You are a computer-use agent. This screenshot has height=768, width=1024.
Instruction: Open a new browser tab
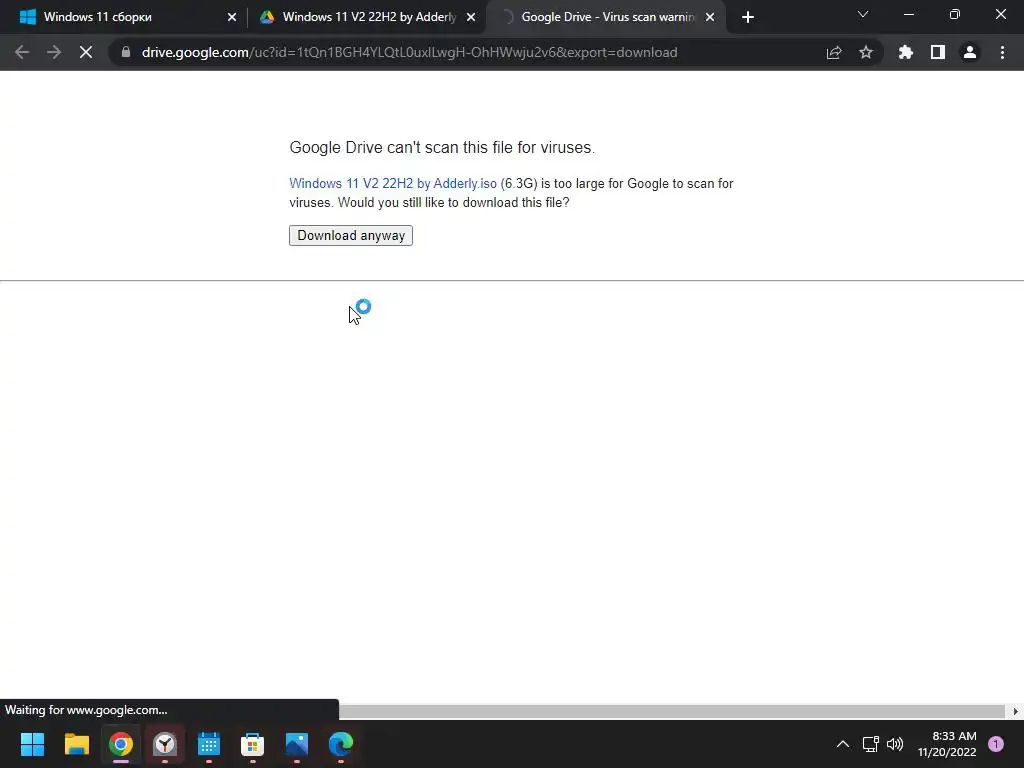point(748,17)
